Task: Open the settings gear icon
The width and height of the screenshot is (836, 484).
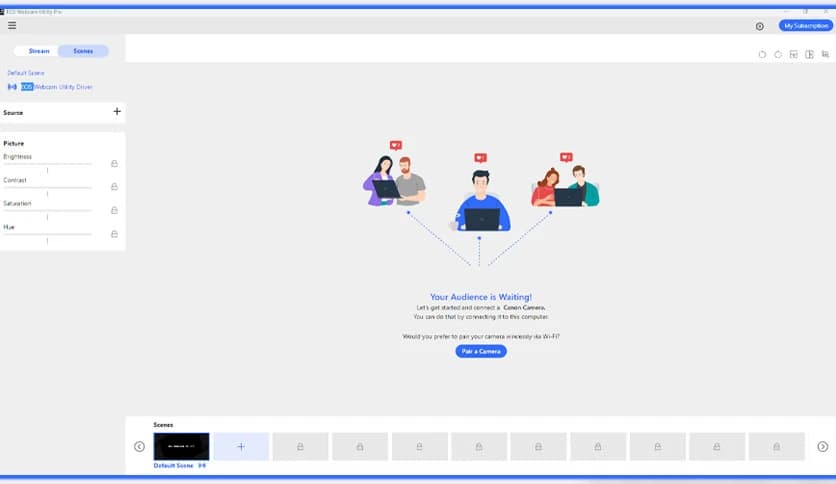Action: (760, 26)
